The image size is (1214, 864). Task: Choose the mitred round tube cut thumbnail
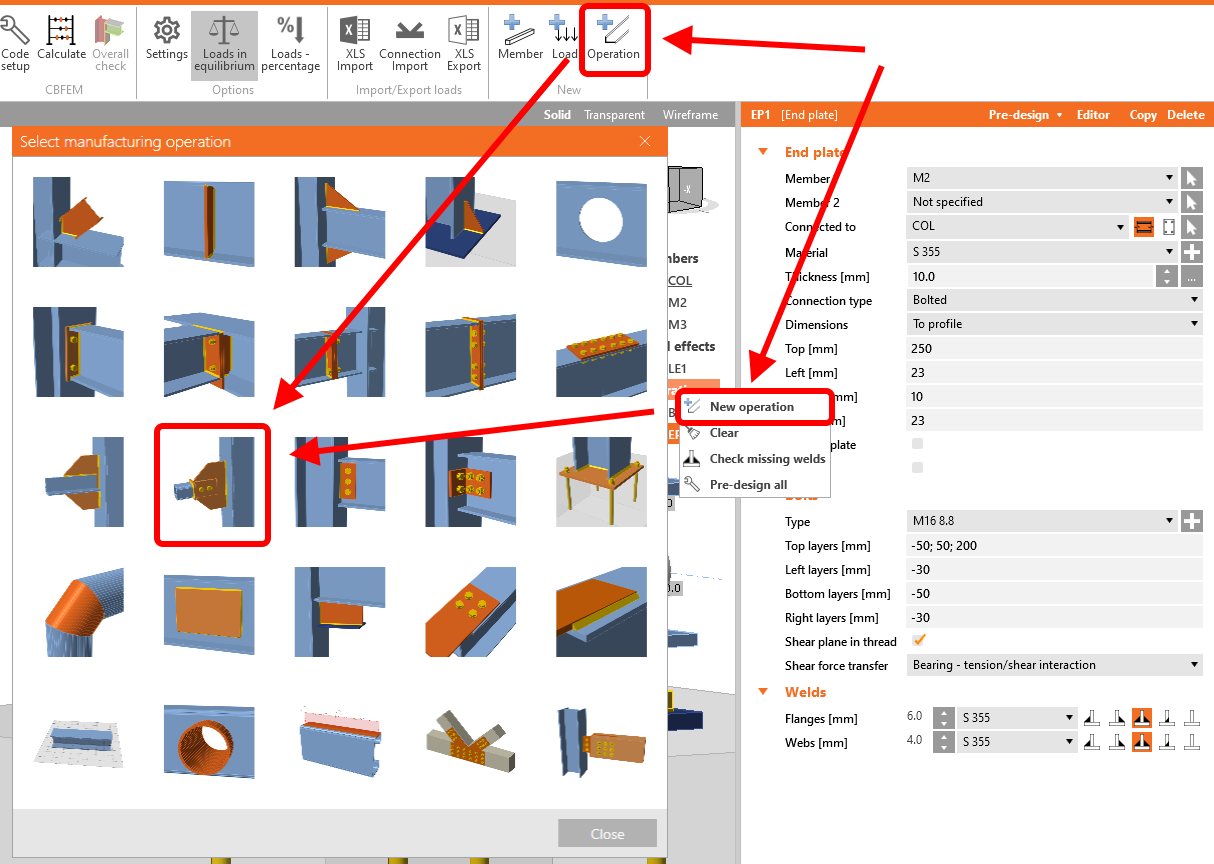coord(79,612)
